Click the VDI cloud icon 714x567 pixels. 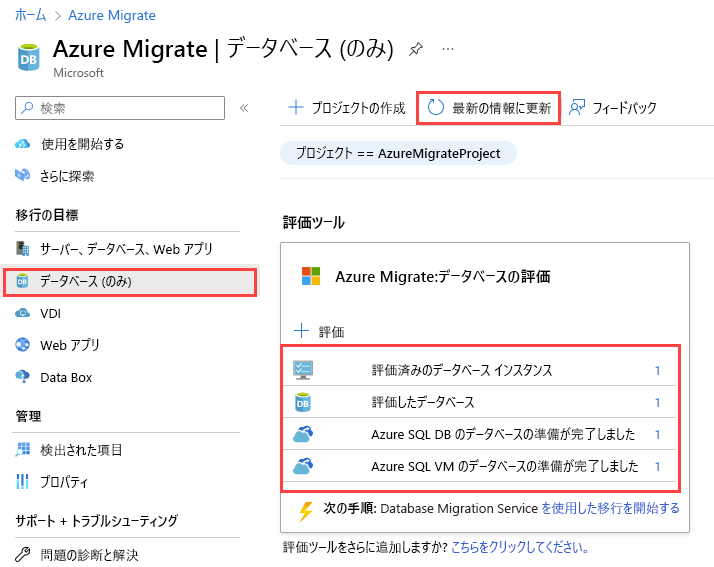(x=22, y=313)
